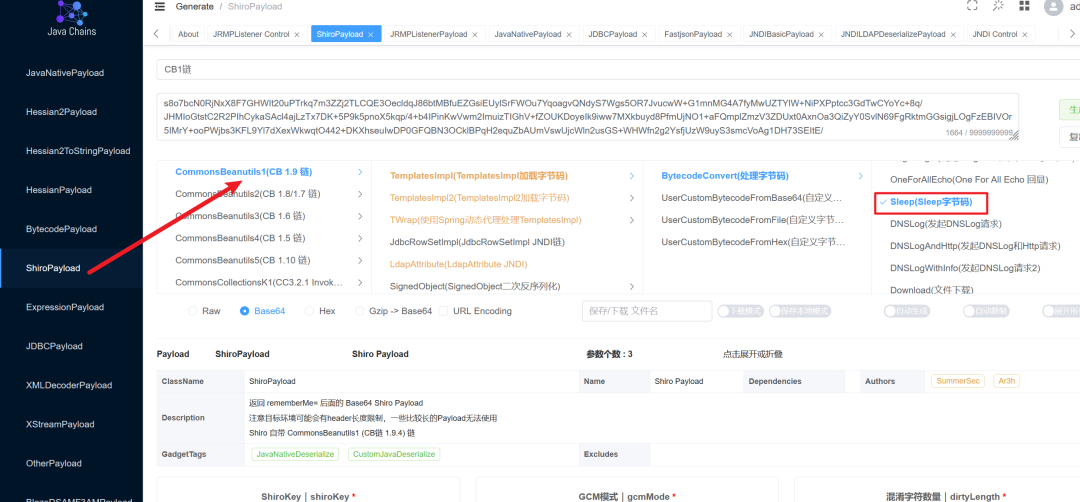Screen dimensions: 1080x502
Task: Toggle the 自动复制 switch
Action: click(x=986, y=311)
